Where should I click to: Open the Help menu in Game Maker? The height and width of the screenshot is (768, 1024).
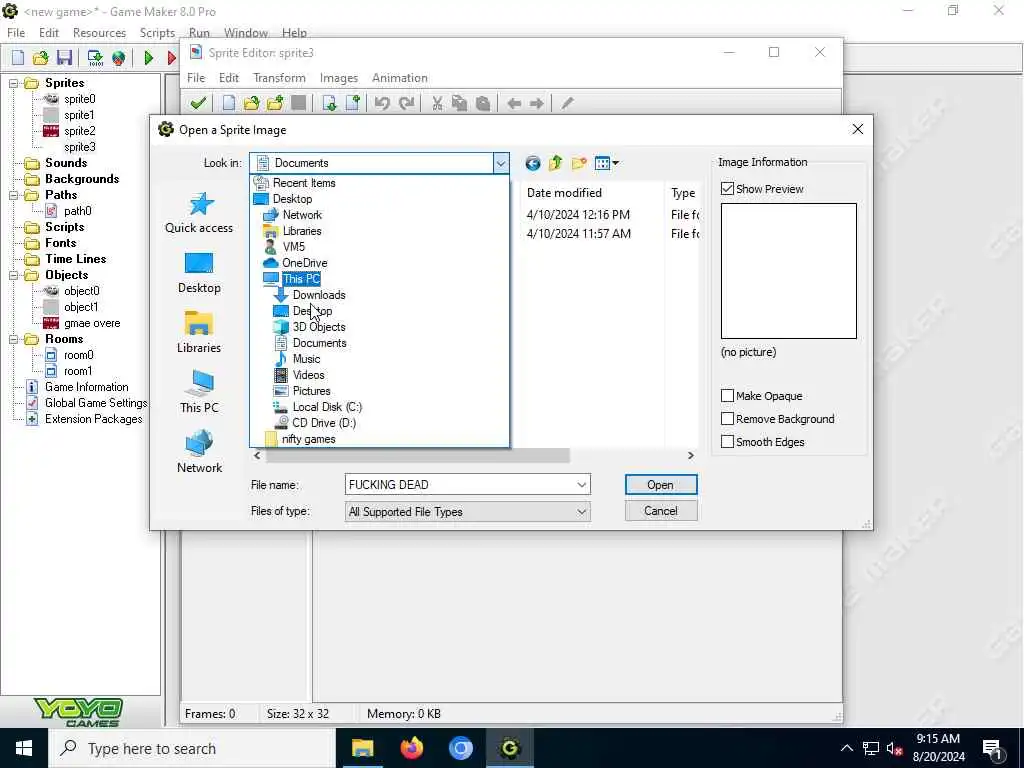tap(295, 33)
